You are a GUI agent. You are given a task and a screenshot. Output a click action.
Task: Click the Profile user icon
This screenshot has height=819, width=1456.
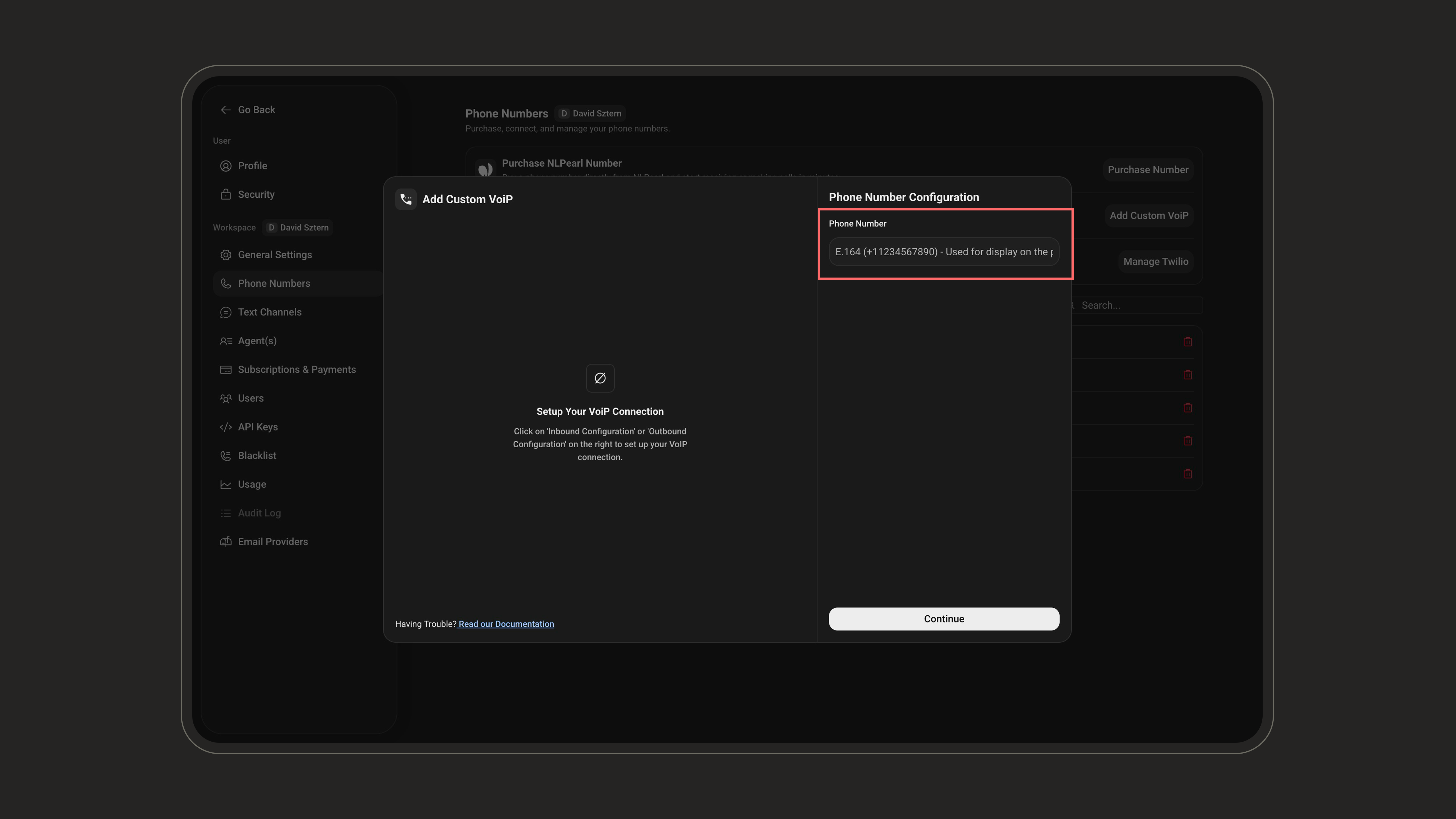pyautogui.click(x=226, y=166)
